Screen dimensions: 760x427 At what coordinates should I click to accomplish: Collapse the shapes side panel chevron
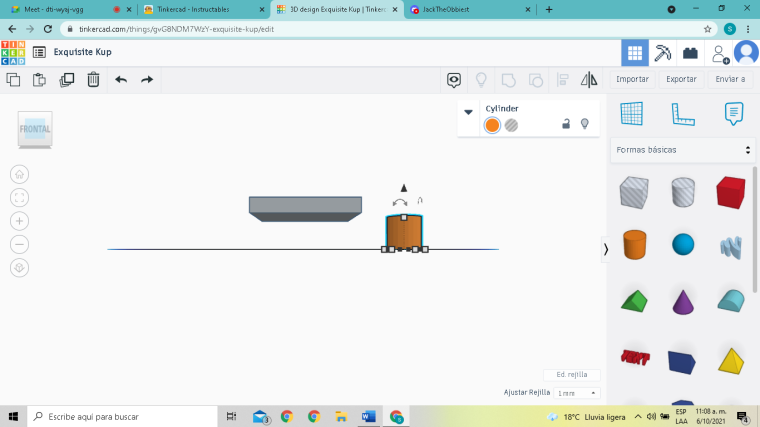pos(605,250)
